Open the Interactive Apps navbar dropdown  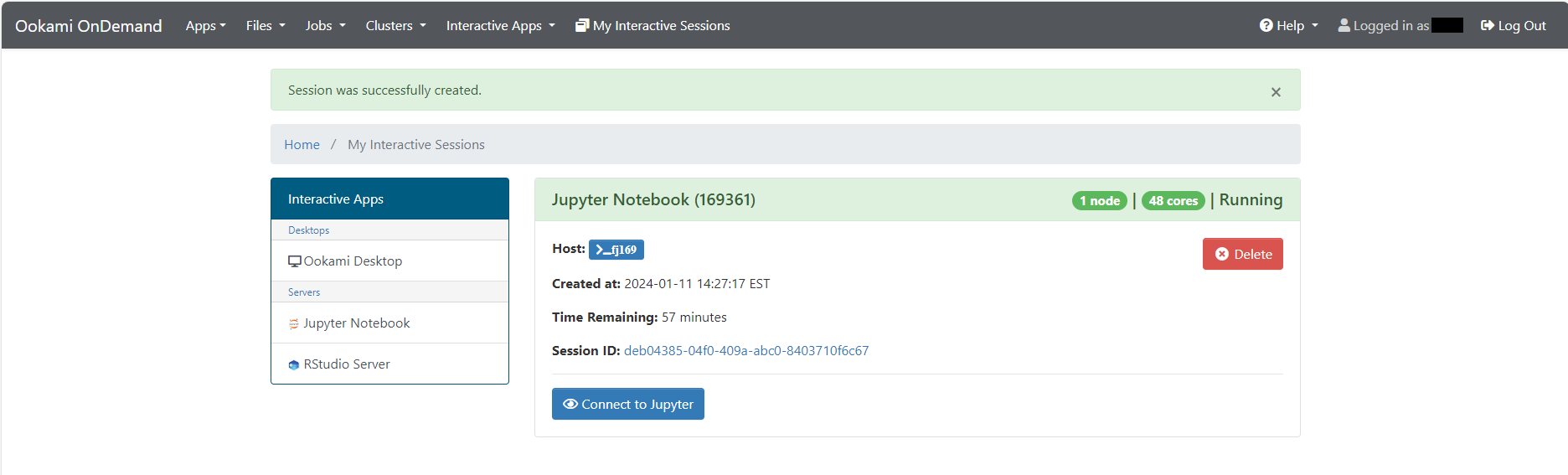click(500, 26)
